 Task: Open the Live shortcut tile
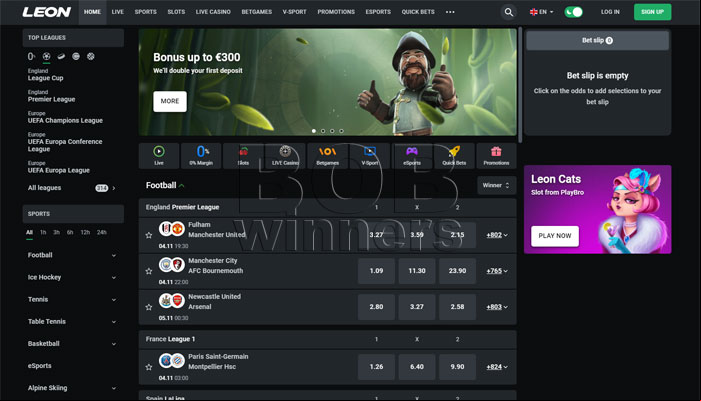click(159, 156)
